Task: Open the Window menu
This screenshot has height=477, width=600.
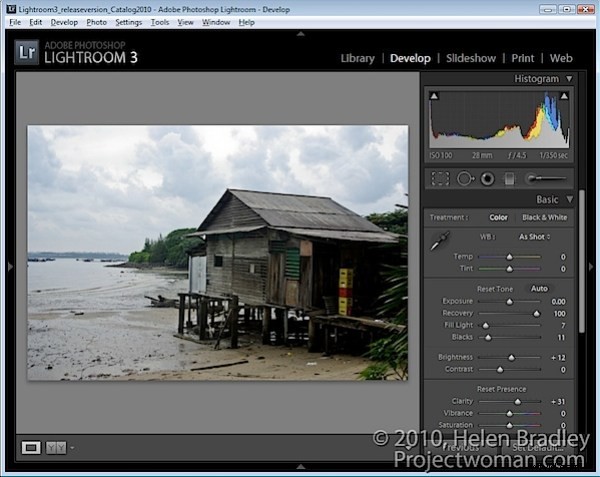Action: click(x=216, y=22)
